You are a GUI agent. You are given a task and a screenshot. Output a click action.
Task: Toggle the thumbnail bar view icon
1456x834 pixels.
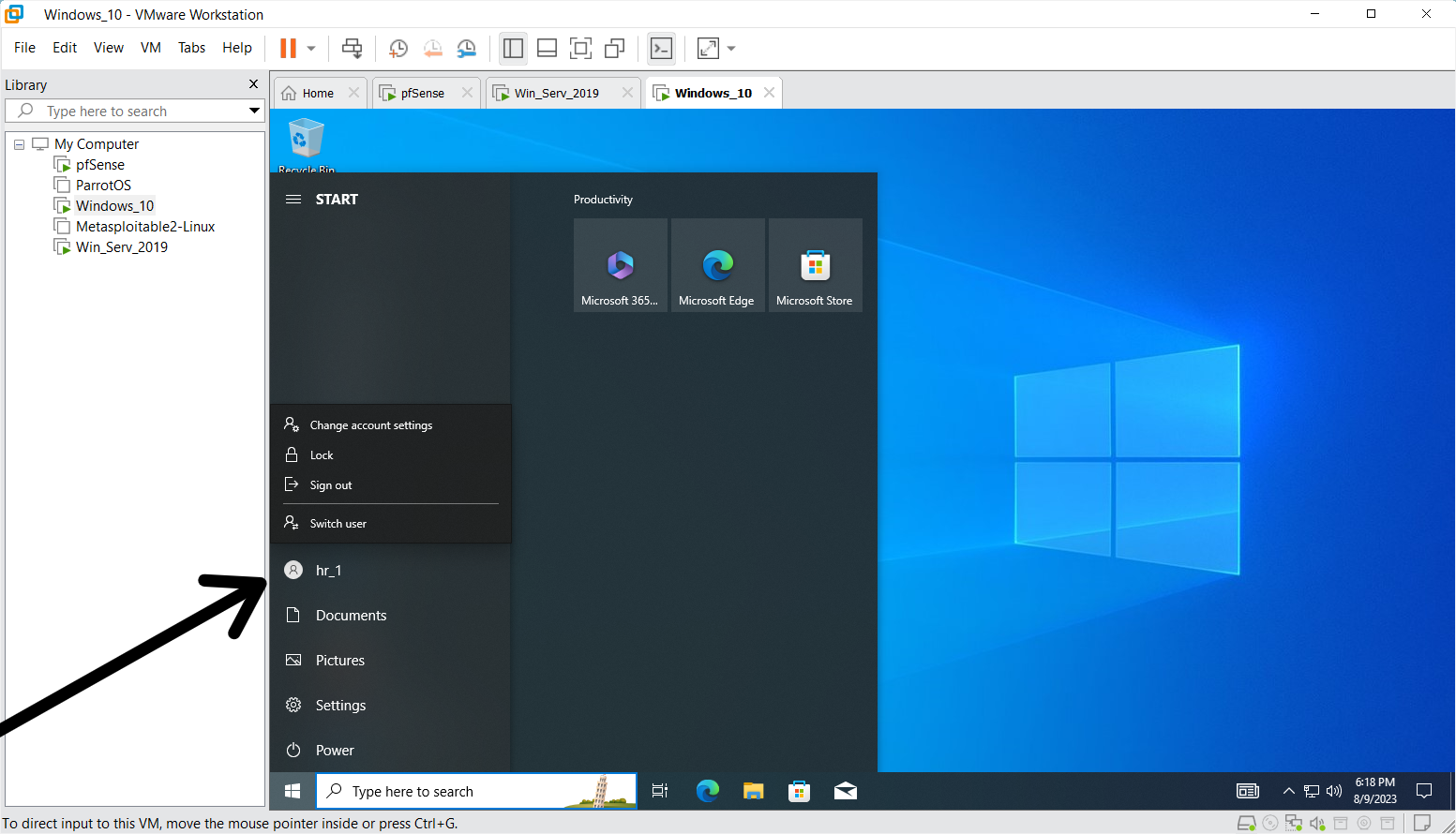coord(548,48)
